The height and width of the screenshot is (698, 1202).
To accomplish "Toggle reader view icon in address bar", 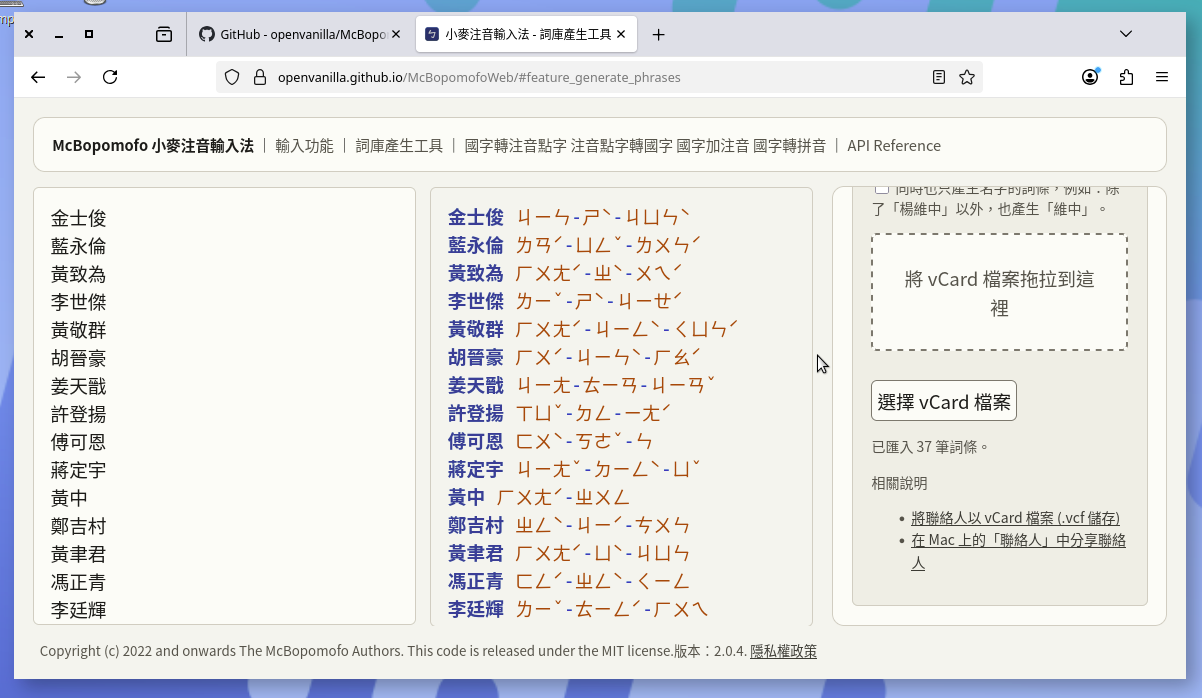I will pos(938,77).
